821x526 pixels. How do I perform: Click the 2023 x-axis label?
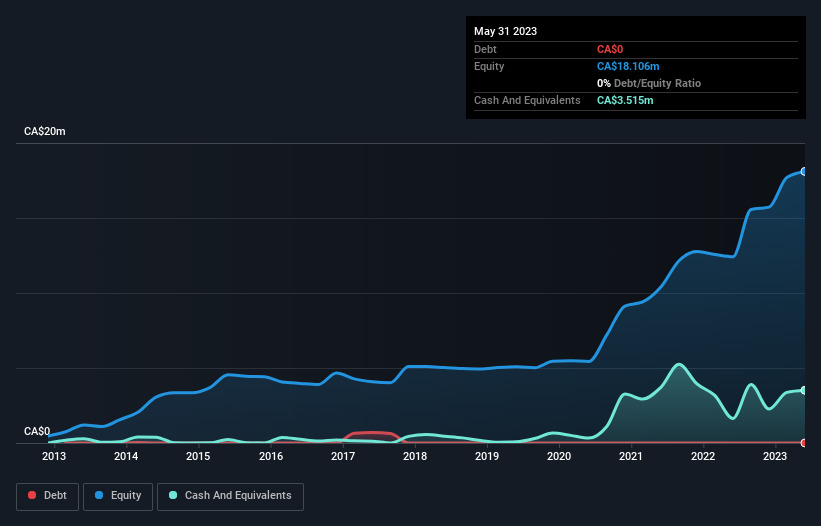pyautogui.click(x=775, y=456)
